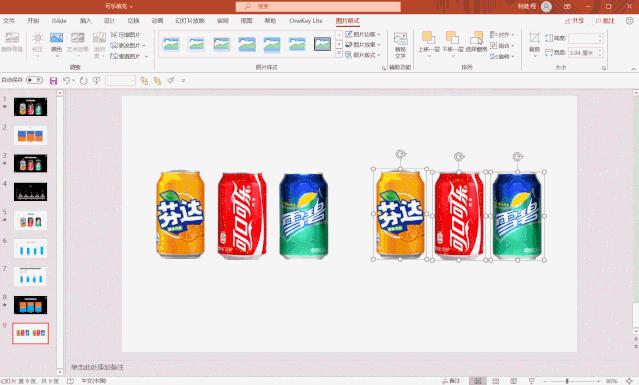The width and height of the screenshot is (639, 385).
Task: Apply the first picture style in gallery
Action: tap(171, 44)
